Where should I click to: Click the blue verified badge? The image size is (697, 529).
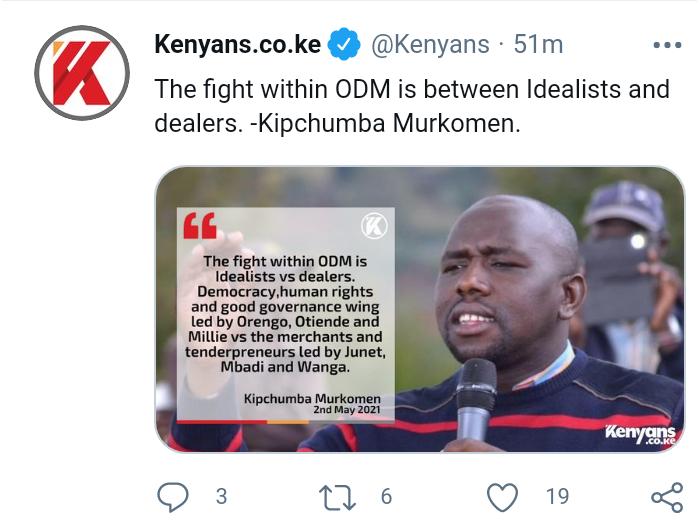point(344,44)
